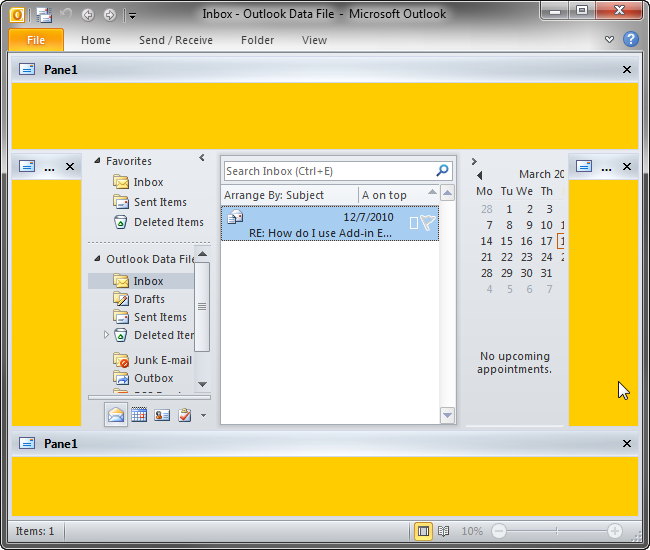Select Deleted Items under Favorites

tap(158, 222)
